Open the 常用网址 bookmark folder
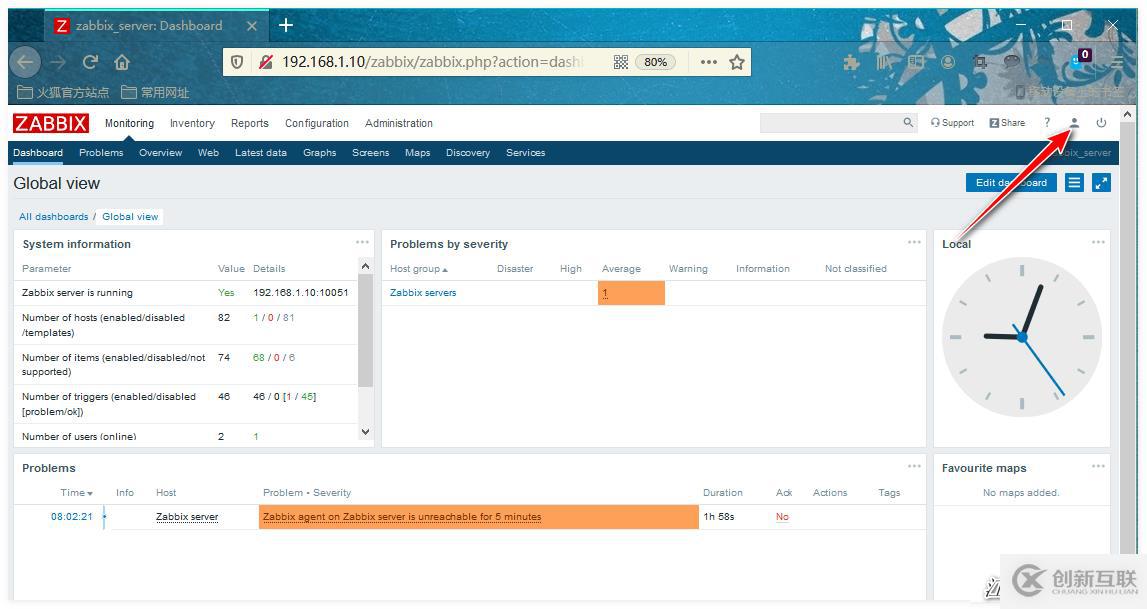Screen dimensions: 1147x609 click(x=155, y=92)
